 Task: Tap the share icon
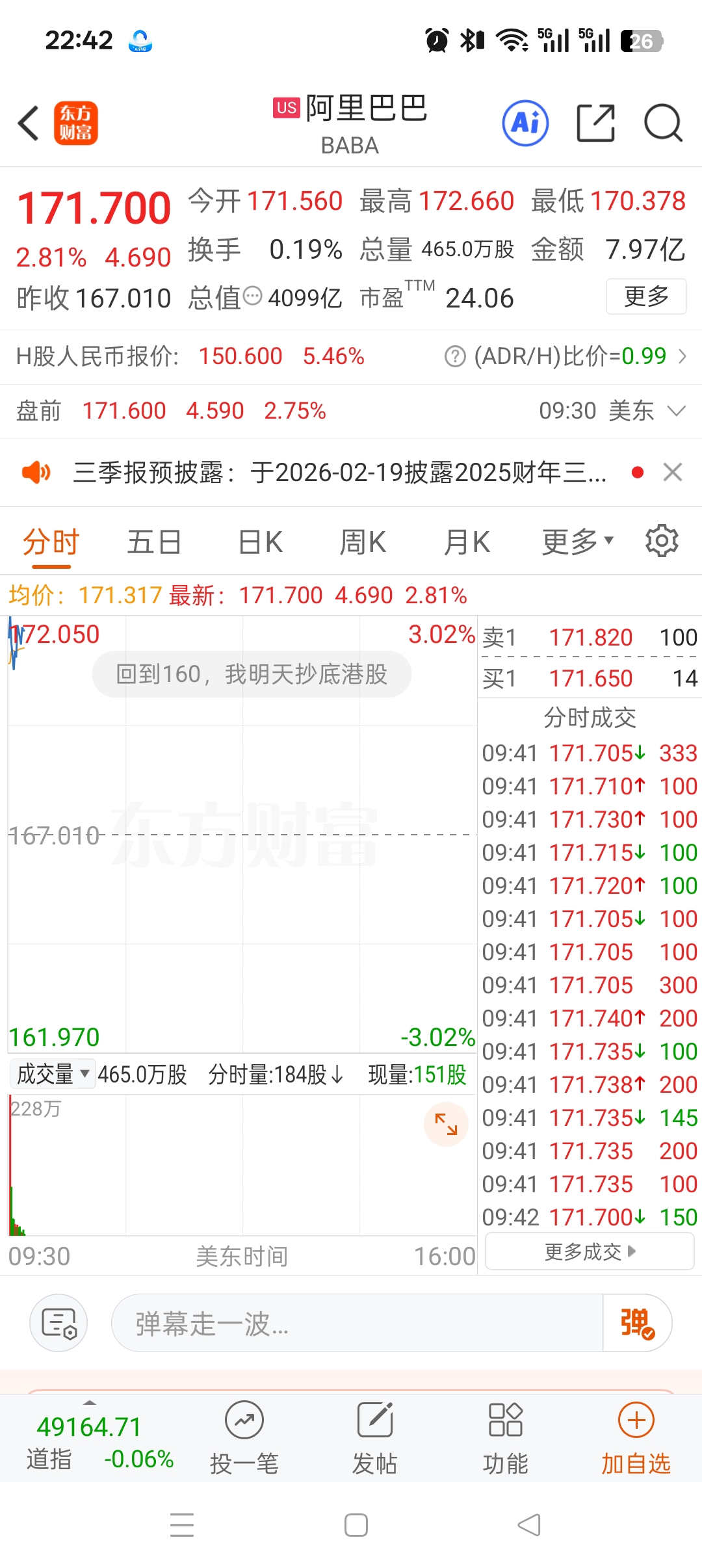[x=596, y=123]
